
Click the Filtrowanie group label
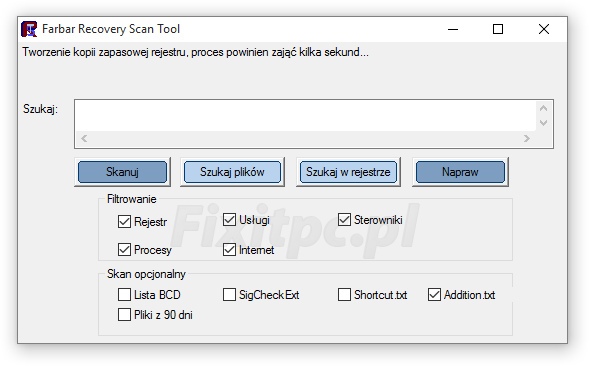click(x=131, y=199)
